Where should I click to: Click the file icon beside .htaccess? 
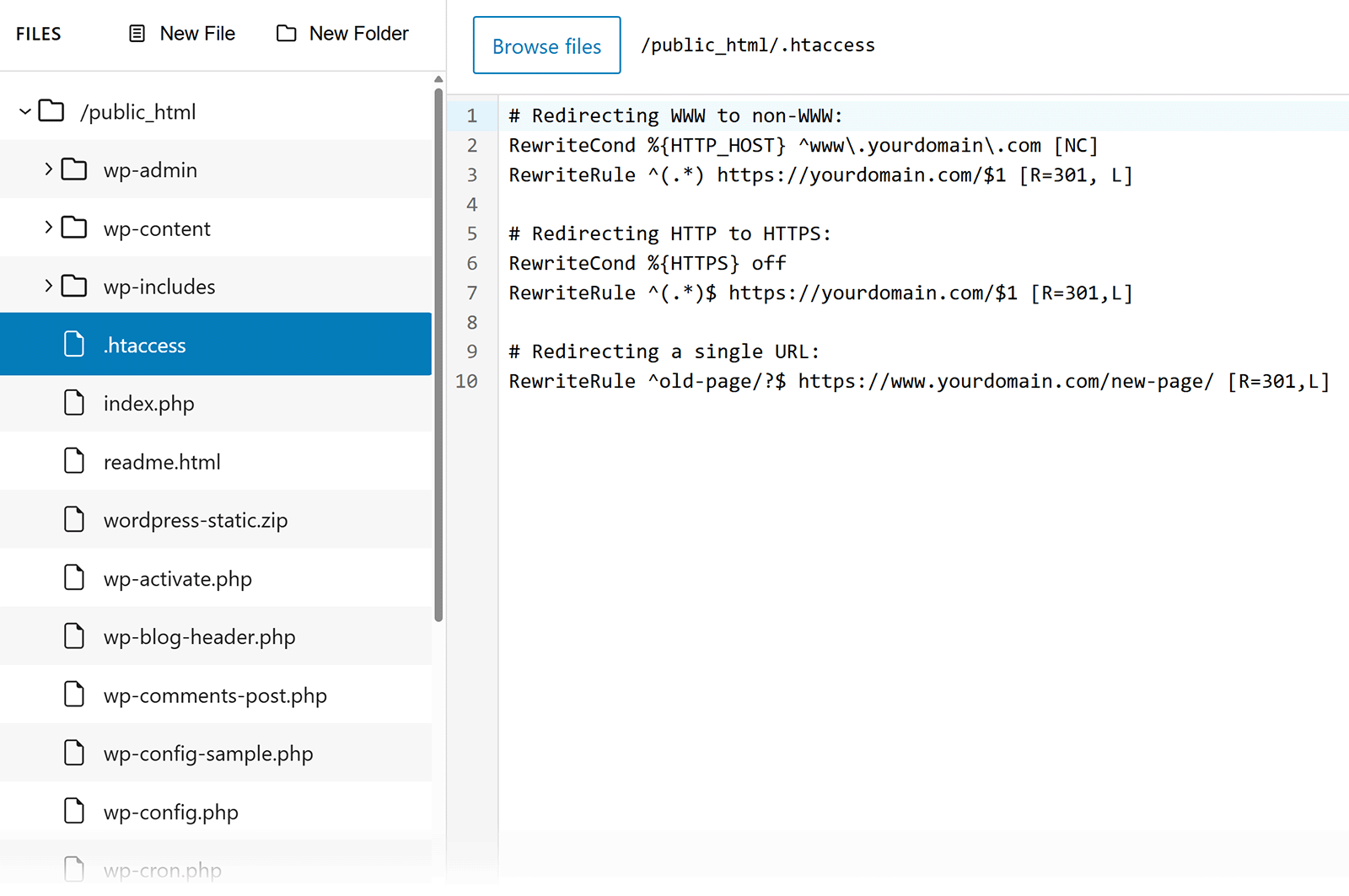tap(74, 344)
